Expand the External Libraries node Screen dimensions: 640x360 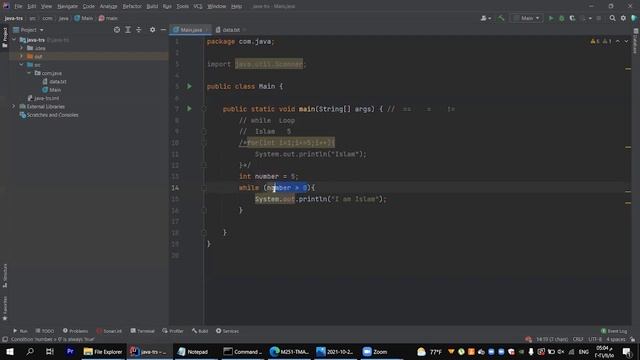[x=14, y=107]
